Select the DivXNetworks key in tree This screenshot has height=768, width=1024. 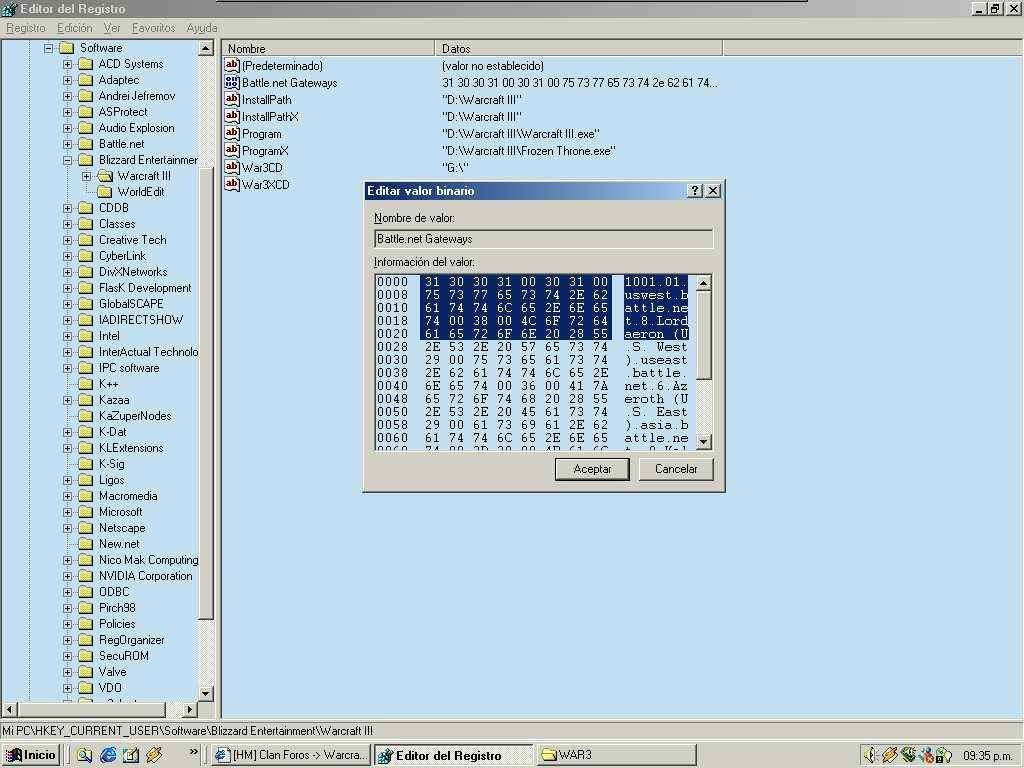point(133,272)
